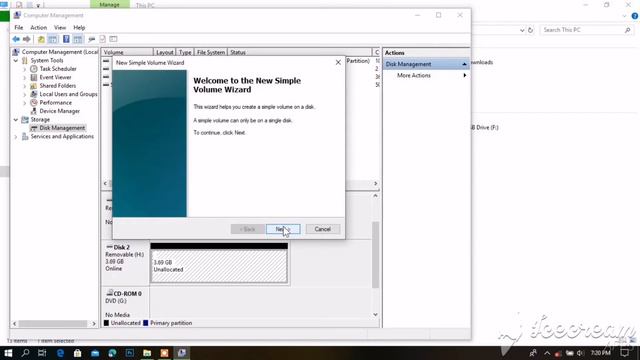Open the notification center icon
This screenshot has width=640, height=360.
pyautogui.click(x=625, y=353)
